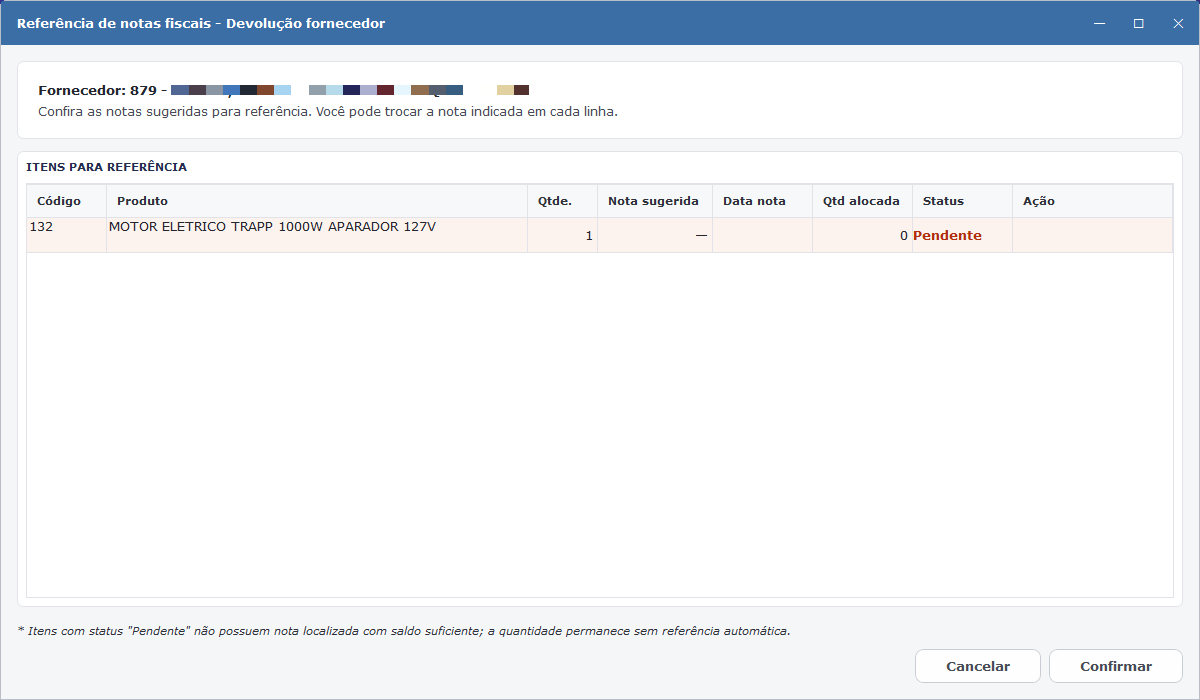Image resolution: width=1200 pixels, height=700 pixels.
Task: Click the empty Data nota cell for item 132
Action: (x=762, y=235)
